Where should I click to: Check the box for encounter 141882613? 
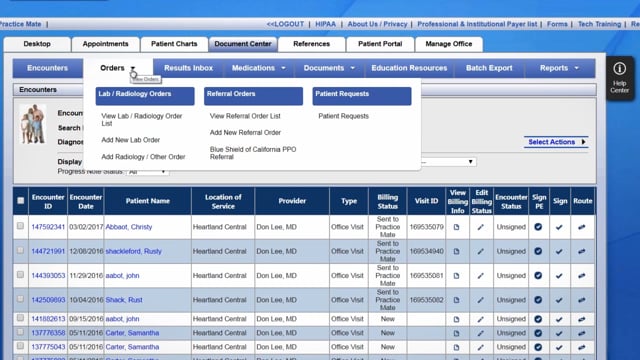tap(20, 318)
